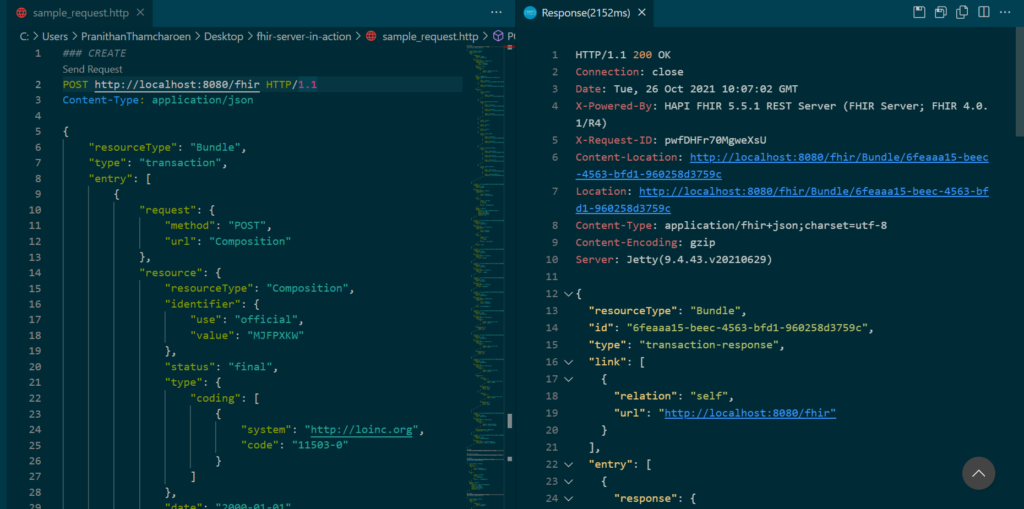Save the full response to file
This screenshot has height=509, width=1024.
pyautogui.click(x=920, y=12)
